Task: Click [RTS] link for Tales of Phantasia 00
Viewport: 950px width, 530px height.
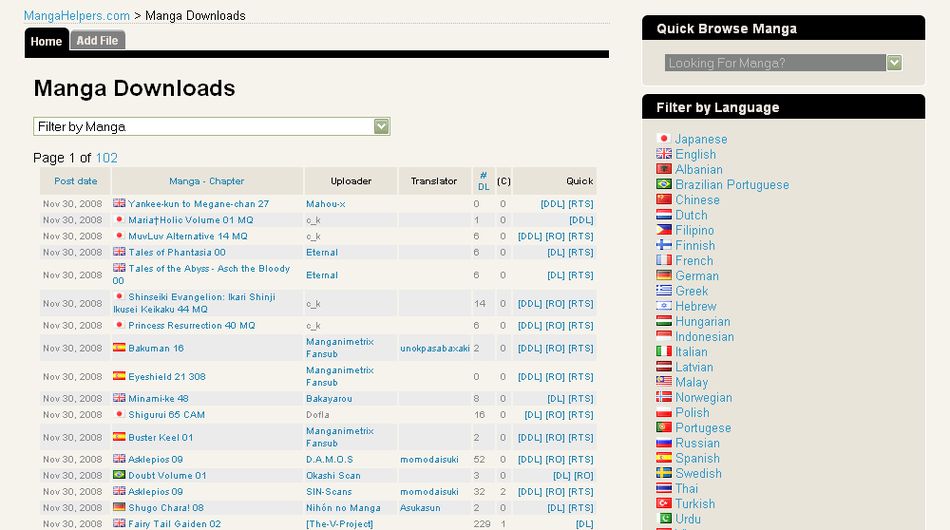Action: pos(580,253)
